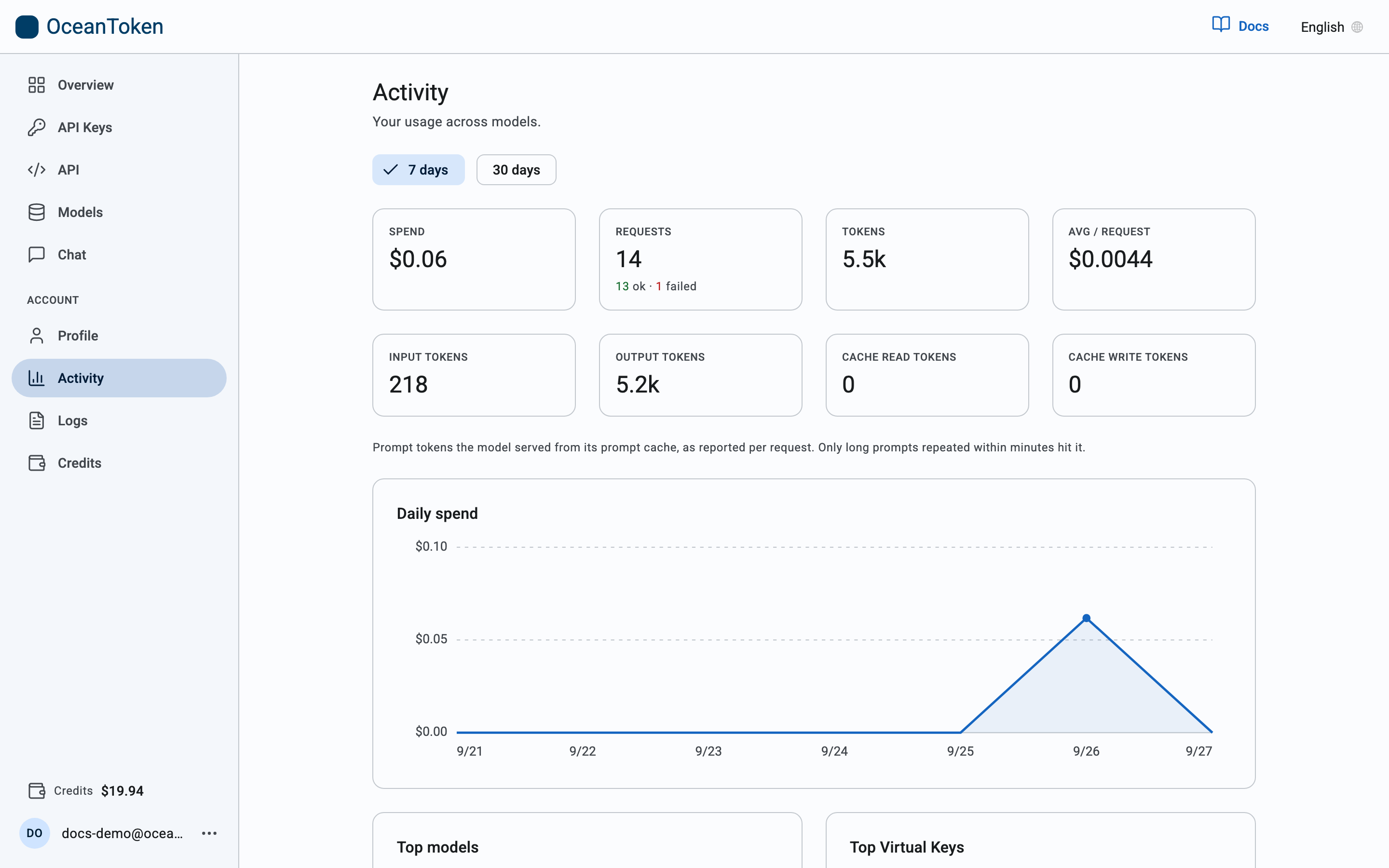
Task: Click the Chat bubble icon
Action: (37, 254)
